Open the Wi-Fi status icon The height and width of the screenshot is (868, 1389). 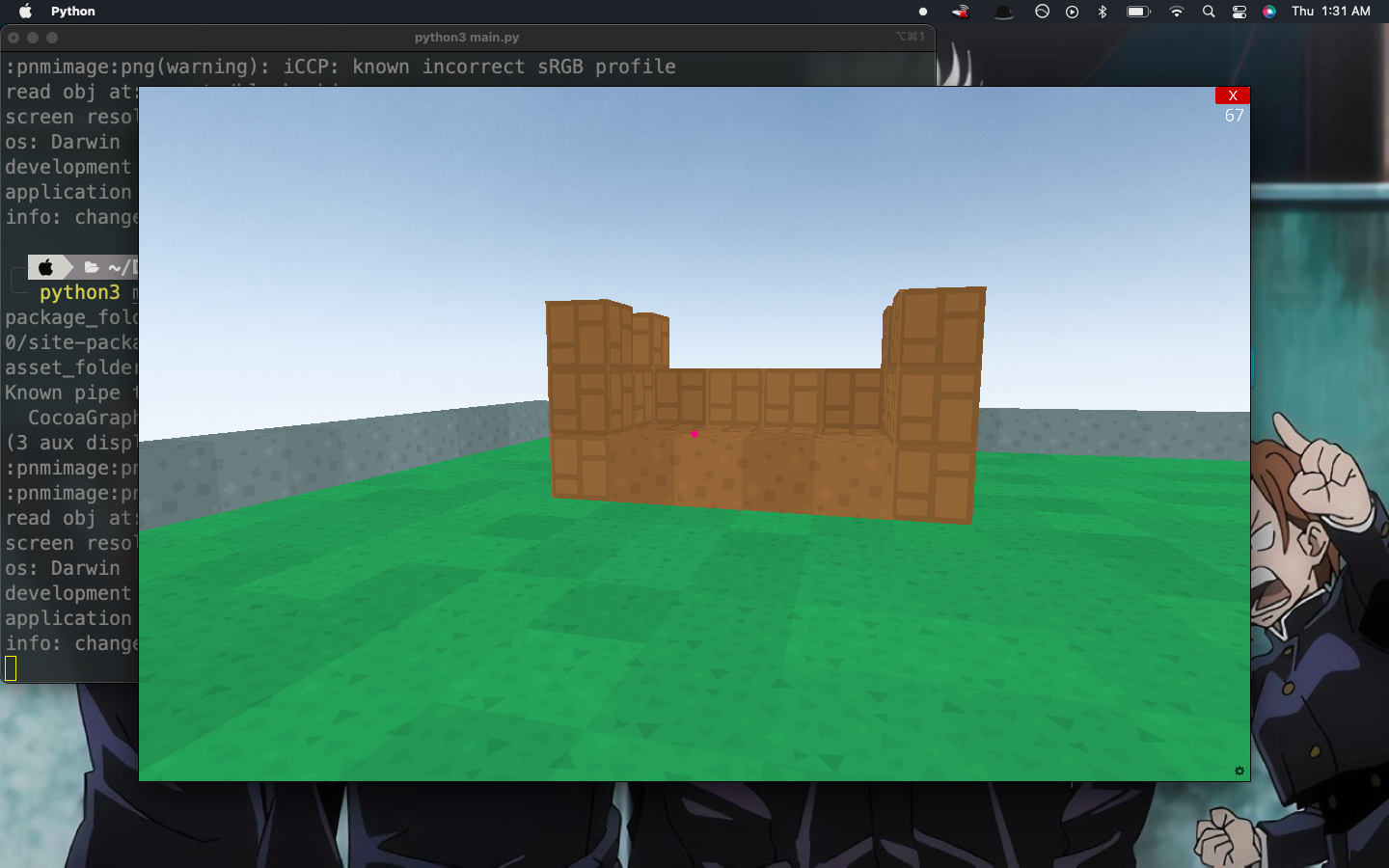tap(1177, 12)
